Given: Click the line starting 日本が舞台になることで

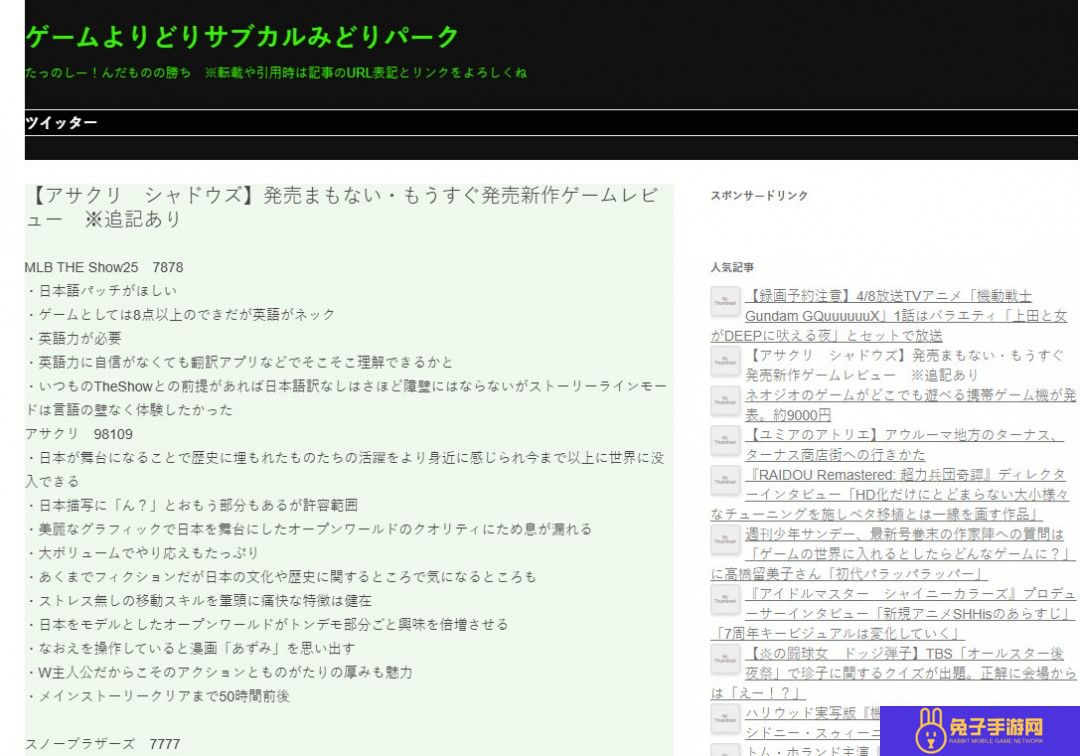Looking at the screenshot, I should click(x=344, y=470).
